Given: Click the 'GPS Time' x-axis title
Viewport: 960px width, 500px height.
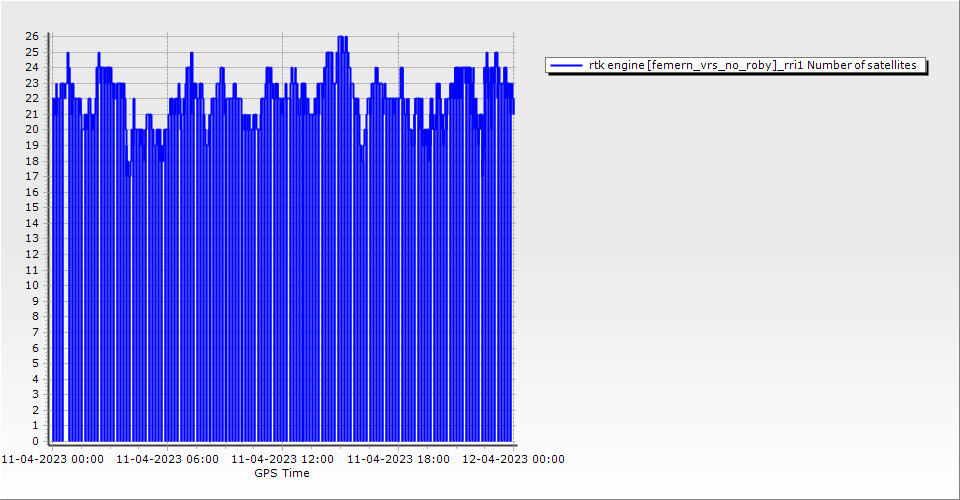Looking at the screenshot, I should click(281, 473).
